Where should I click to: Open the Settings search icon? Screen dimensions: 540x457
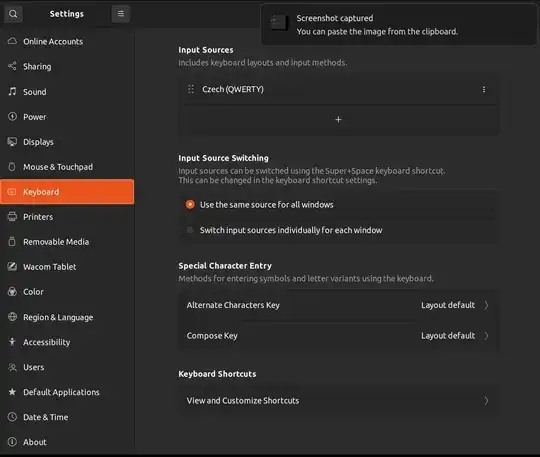pyautogui.click(x=13, y=14)
